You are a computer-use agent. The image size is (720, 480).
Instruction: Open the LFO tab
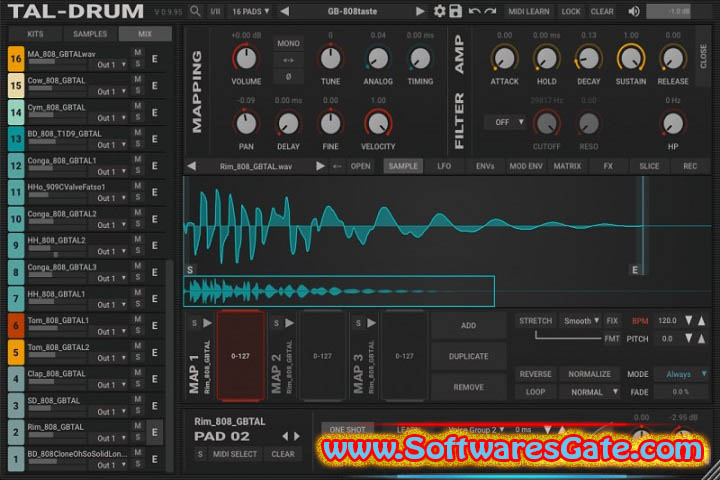[x=444, y=166]
